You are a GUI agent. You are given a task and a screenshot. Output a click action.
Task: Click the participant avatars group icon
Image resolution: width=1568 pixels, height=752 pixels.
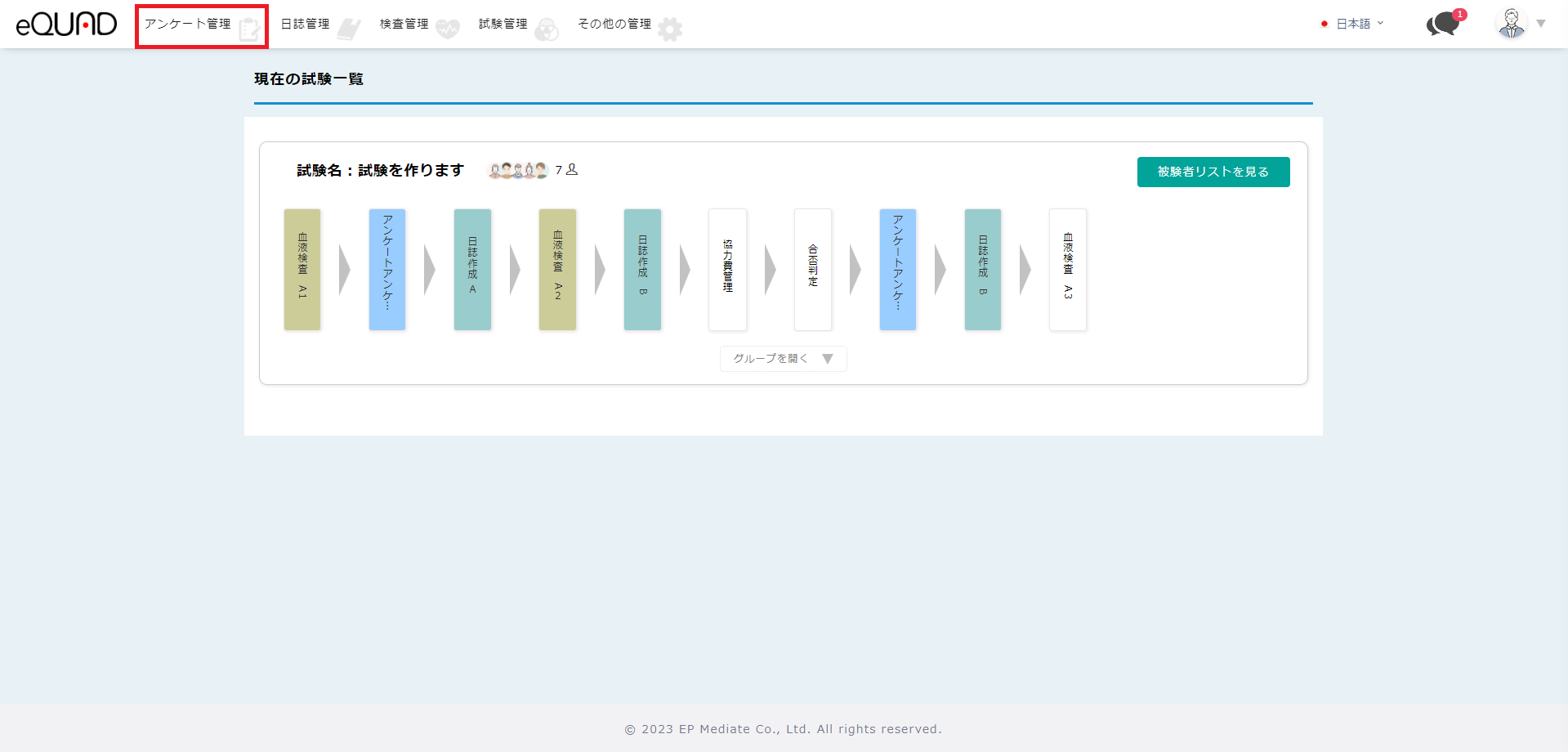[x=517, y=170]
